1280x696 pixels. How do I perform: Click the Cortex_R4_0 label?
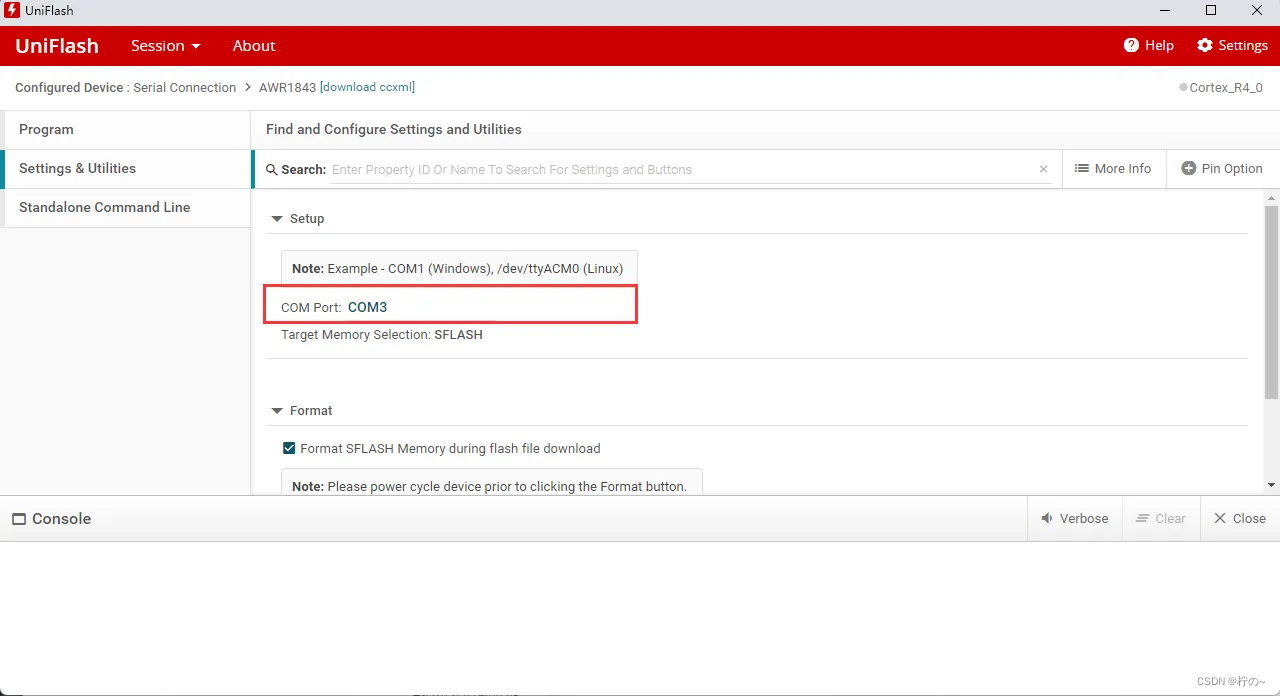1226,88
